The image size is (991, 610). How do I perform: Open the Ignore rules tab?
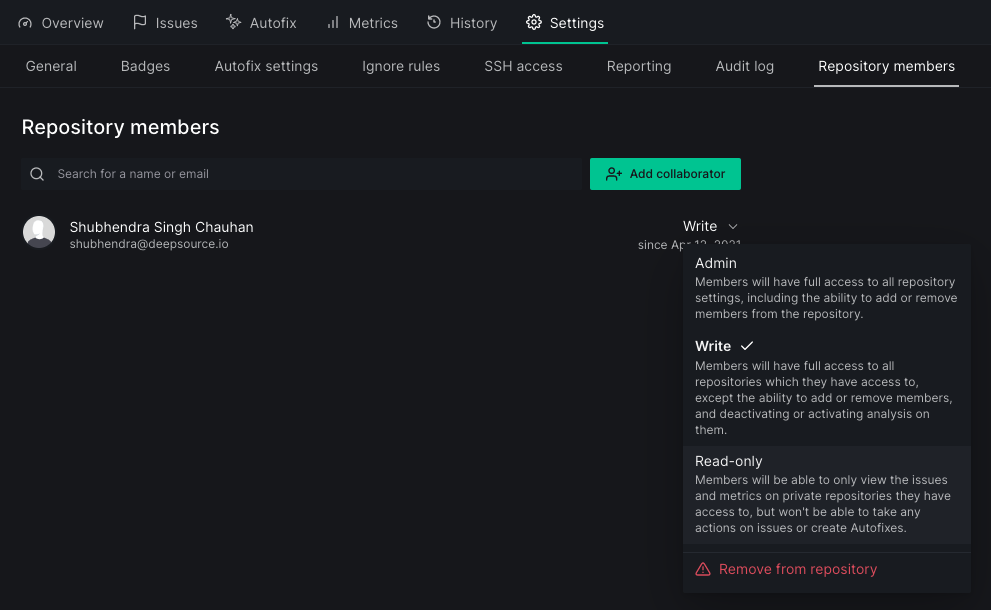coord(401,66)
